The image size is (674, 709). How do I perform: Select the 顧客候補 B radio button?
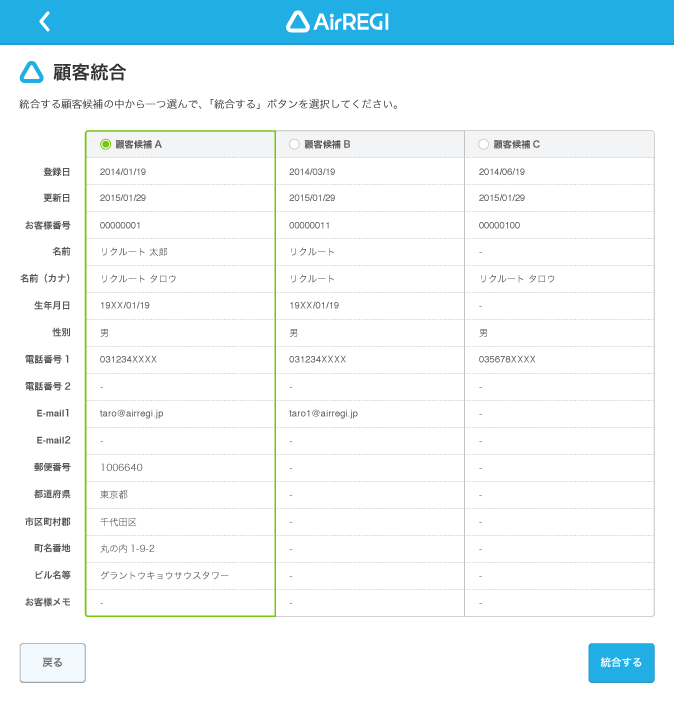point(294,144)
